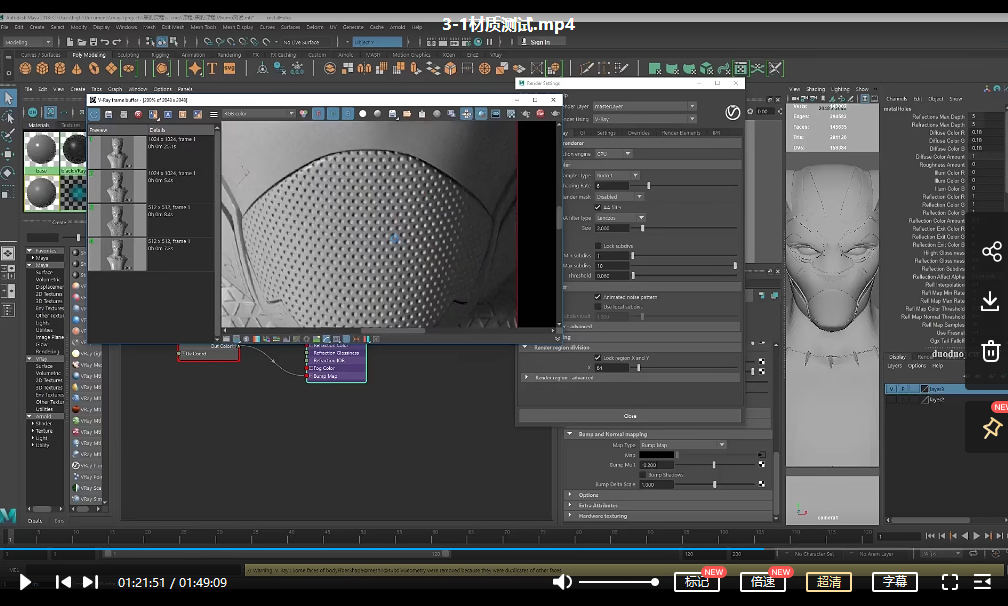1008x606 pixels.
Task: Adjust the video volume slider handle
Action: point(654,582)
